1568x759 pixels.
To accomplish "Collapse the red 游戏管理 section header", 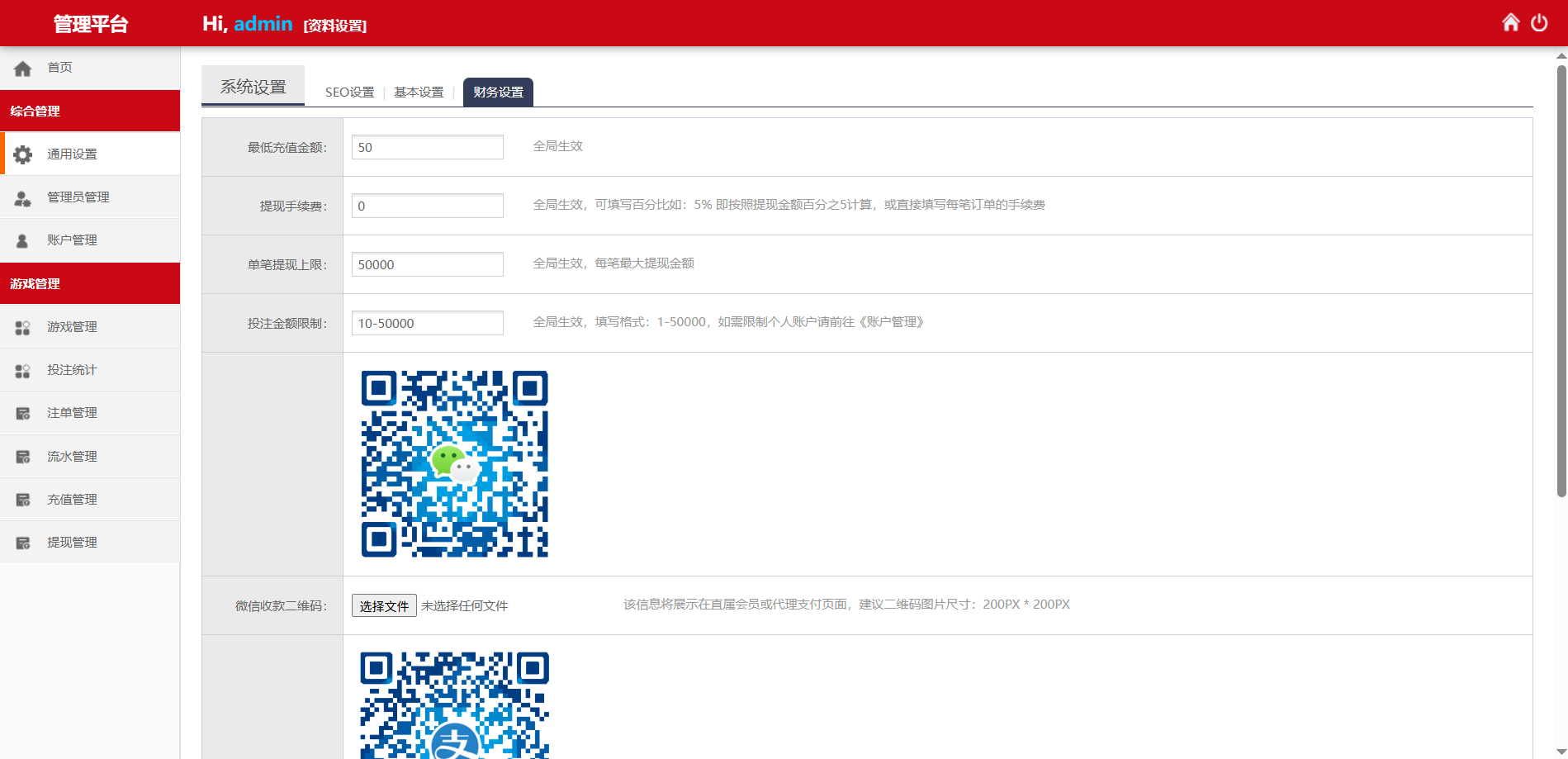I will coord(90,283).
